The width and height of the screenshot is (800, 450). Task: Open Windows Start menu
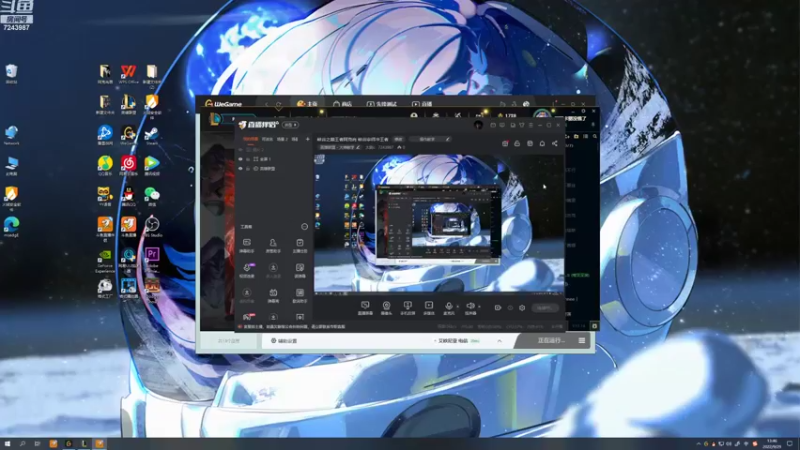[7, 444]
